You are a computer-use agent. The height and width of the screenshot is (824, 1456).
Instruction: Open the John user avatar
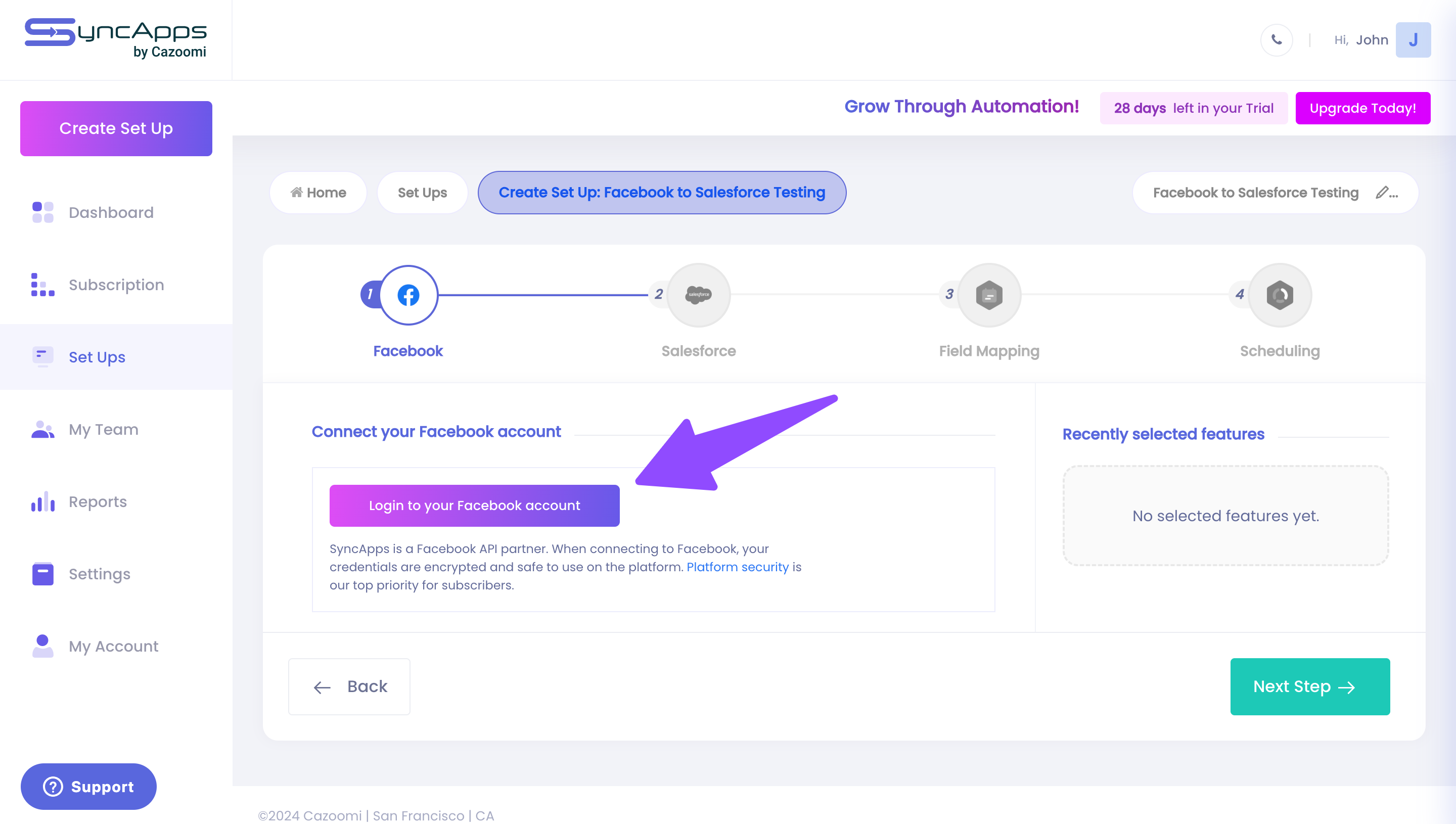[1413, 39]
